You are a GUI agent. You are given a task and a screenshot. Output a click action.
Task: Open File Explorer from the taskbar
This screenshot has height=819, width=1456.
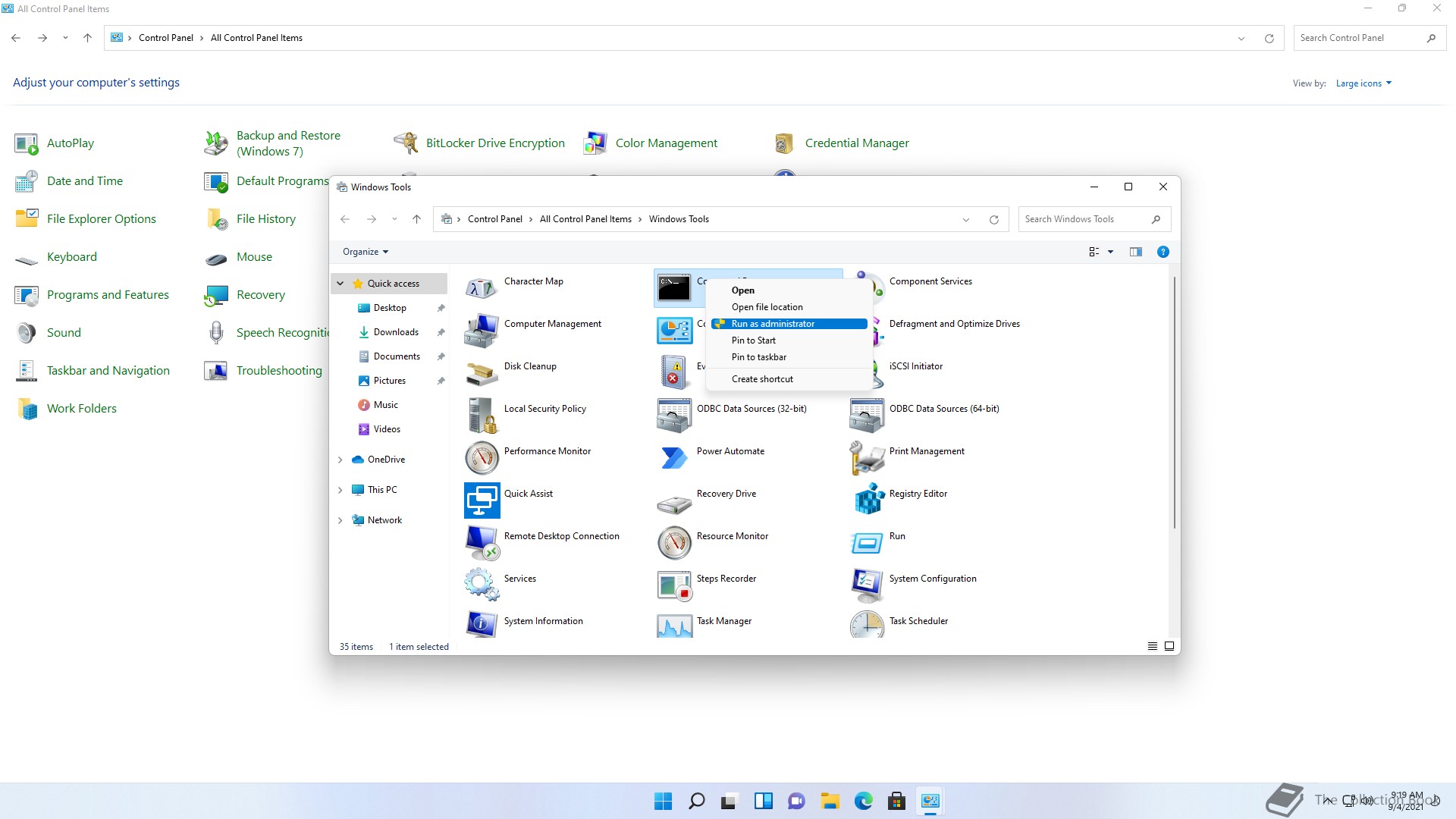[x=830, y=801]
